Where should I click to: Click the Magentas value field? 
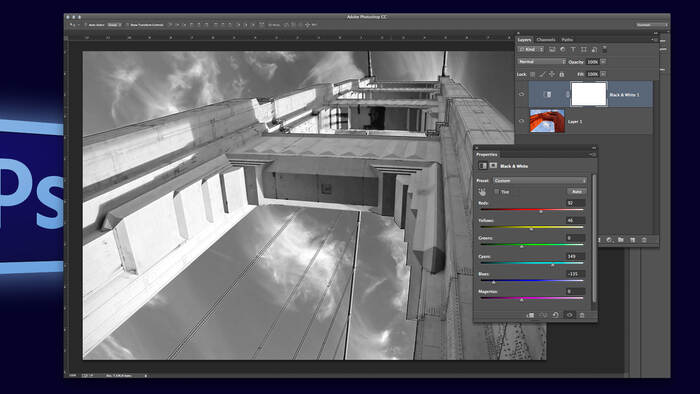575,291
